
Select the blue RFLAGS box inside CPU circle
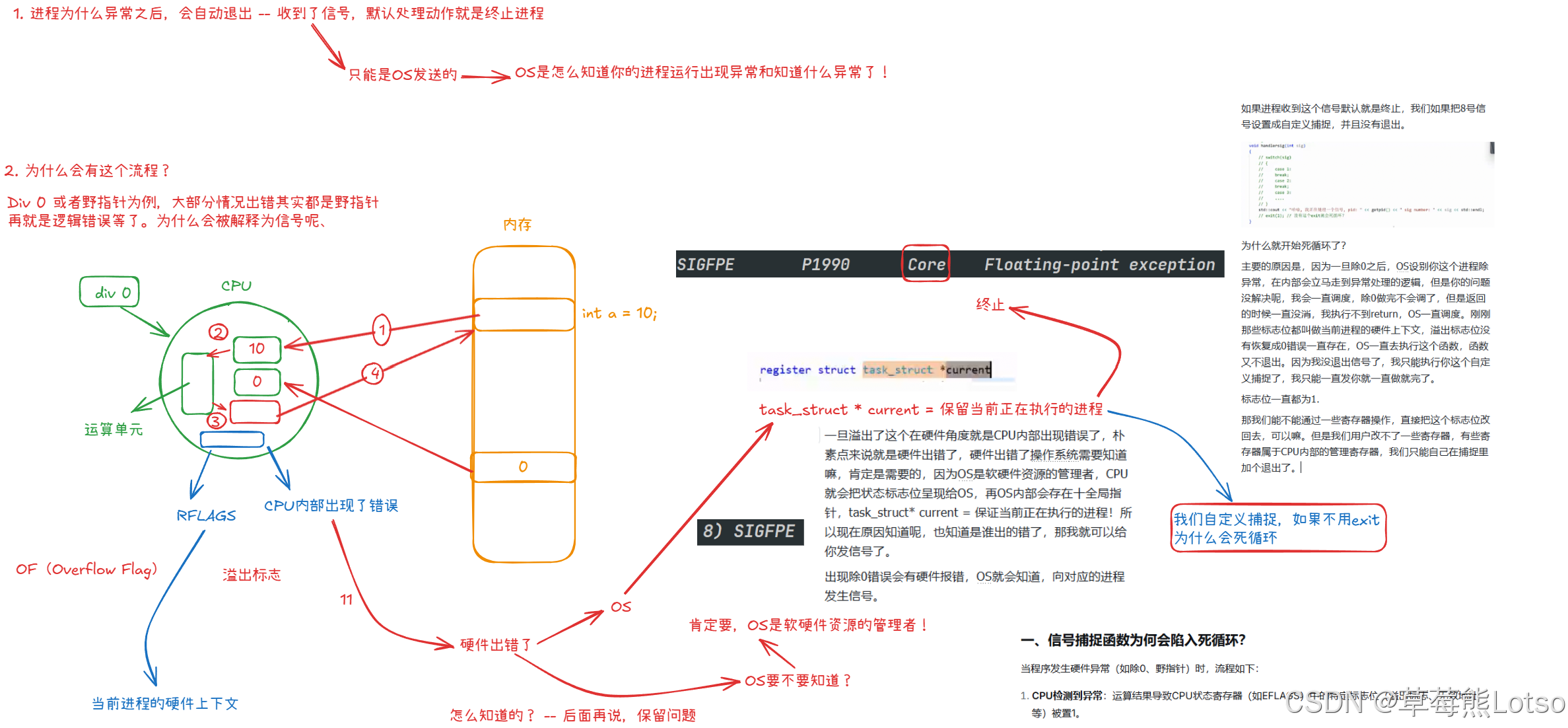232,439
